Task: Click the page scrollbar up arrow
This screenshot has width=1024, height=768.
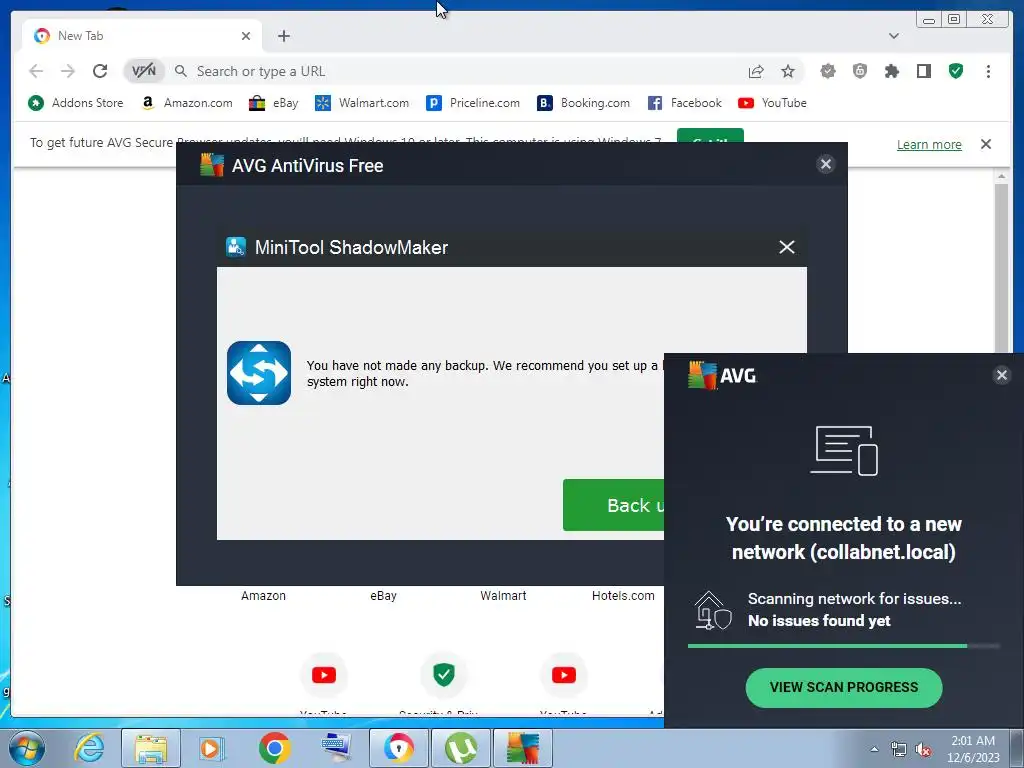Action: (x=1001, y=176)
